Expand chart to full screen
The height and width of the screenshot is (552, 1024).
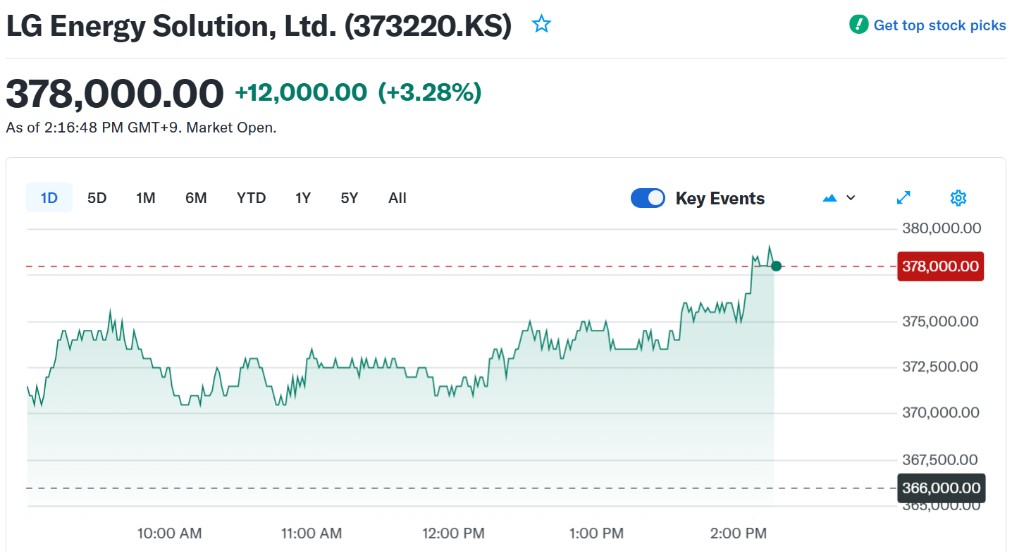904,198
